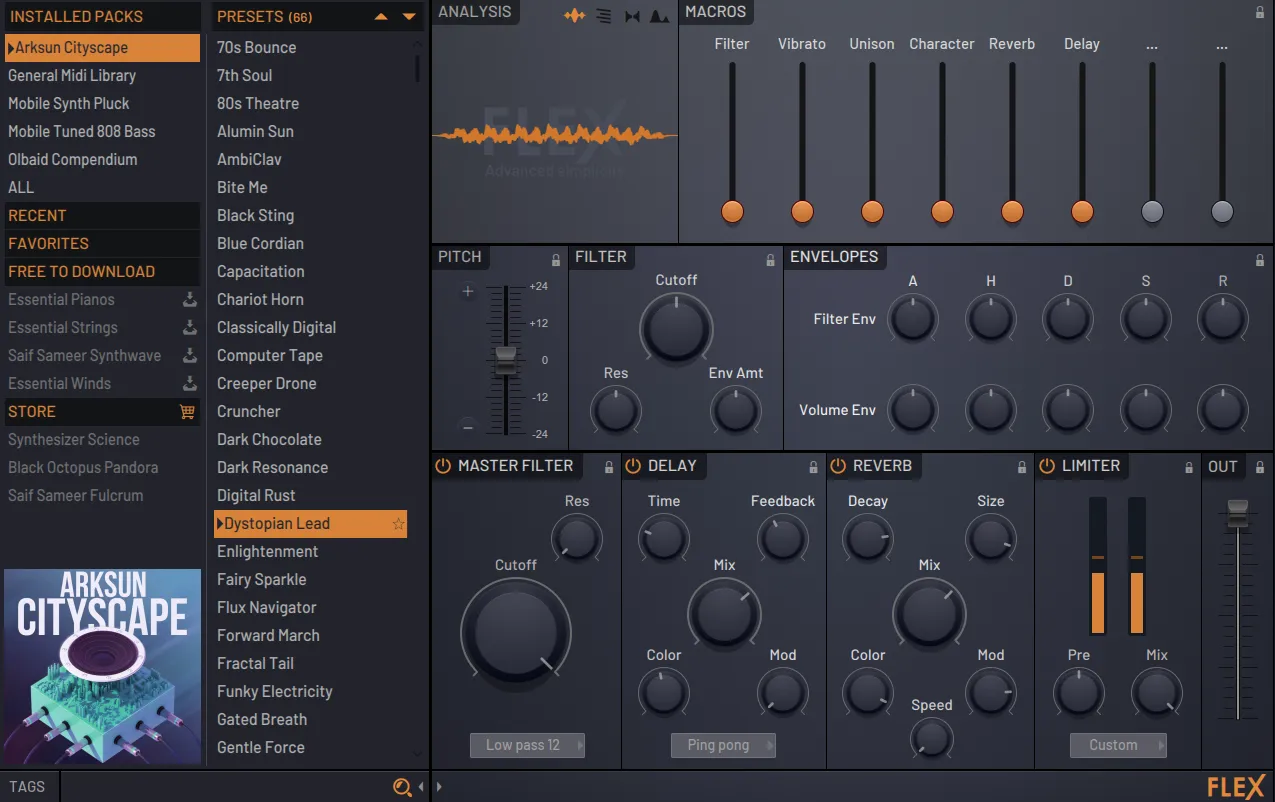
Task: Click the Limiter panel lock icon
Action: 1188,467
